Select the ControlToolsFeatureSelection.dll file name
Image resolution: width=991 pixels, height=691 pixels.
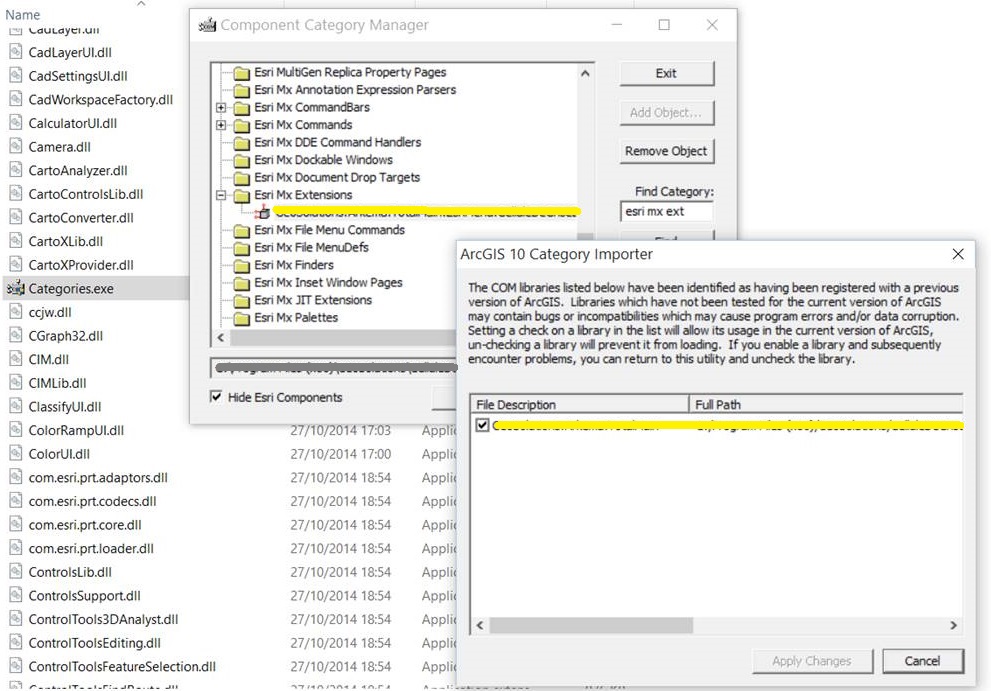122,666
